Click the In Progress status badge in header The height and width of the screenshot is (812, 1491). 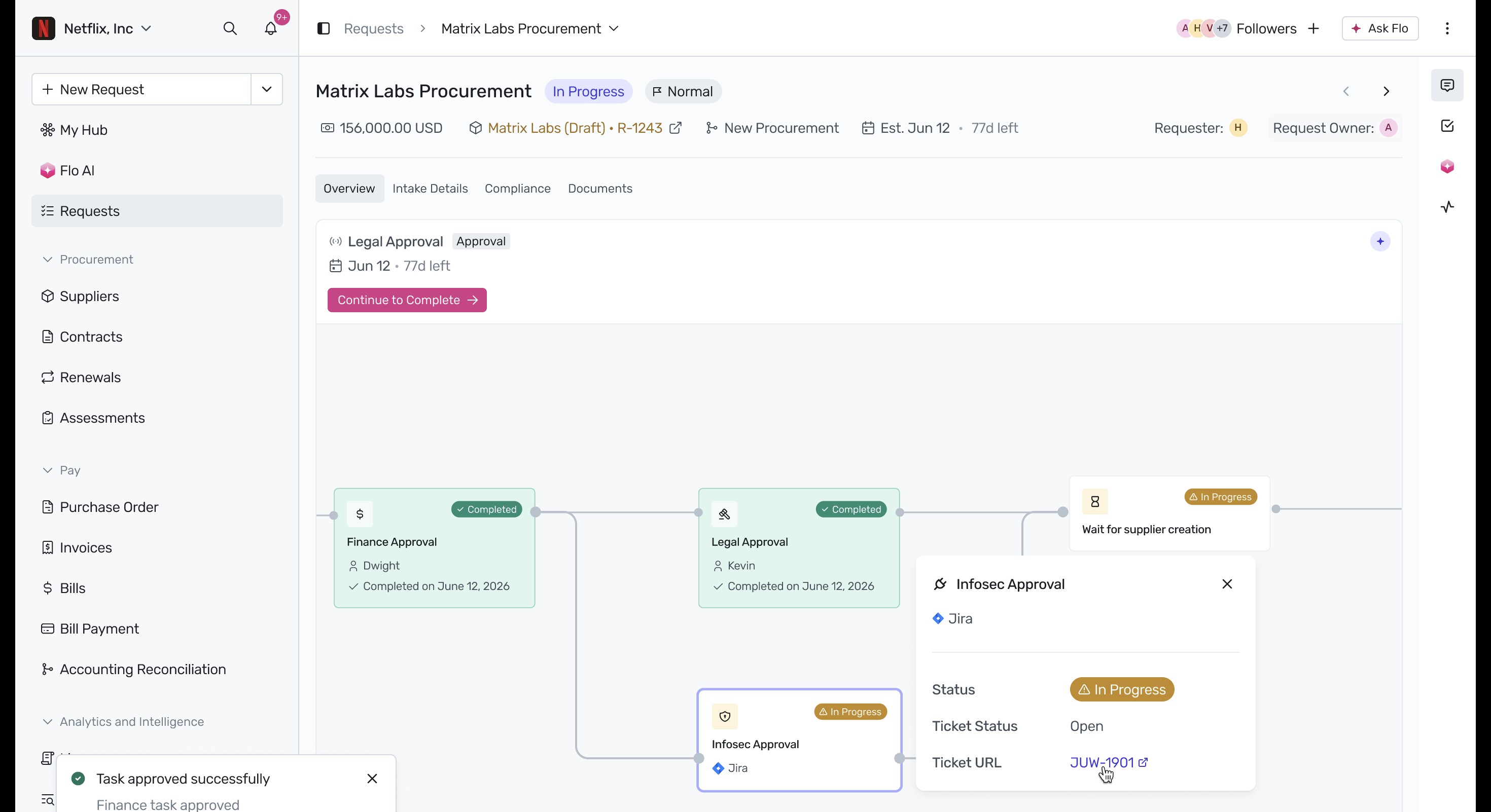pyautogui.click(x=588, y=91)
